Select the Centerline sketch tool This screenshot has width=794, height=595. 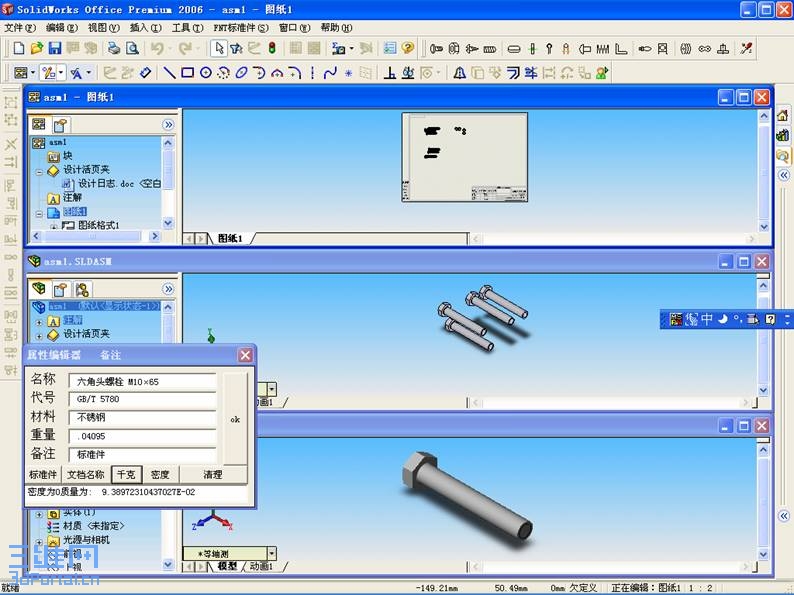[312, 73]
